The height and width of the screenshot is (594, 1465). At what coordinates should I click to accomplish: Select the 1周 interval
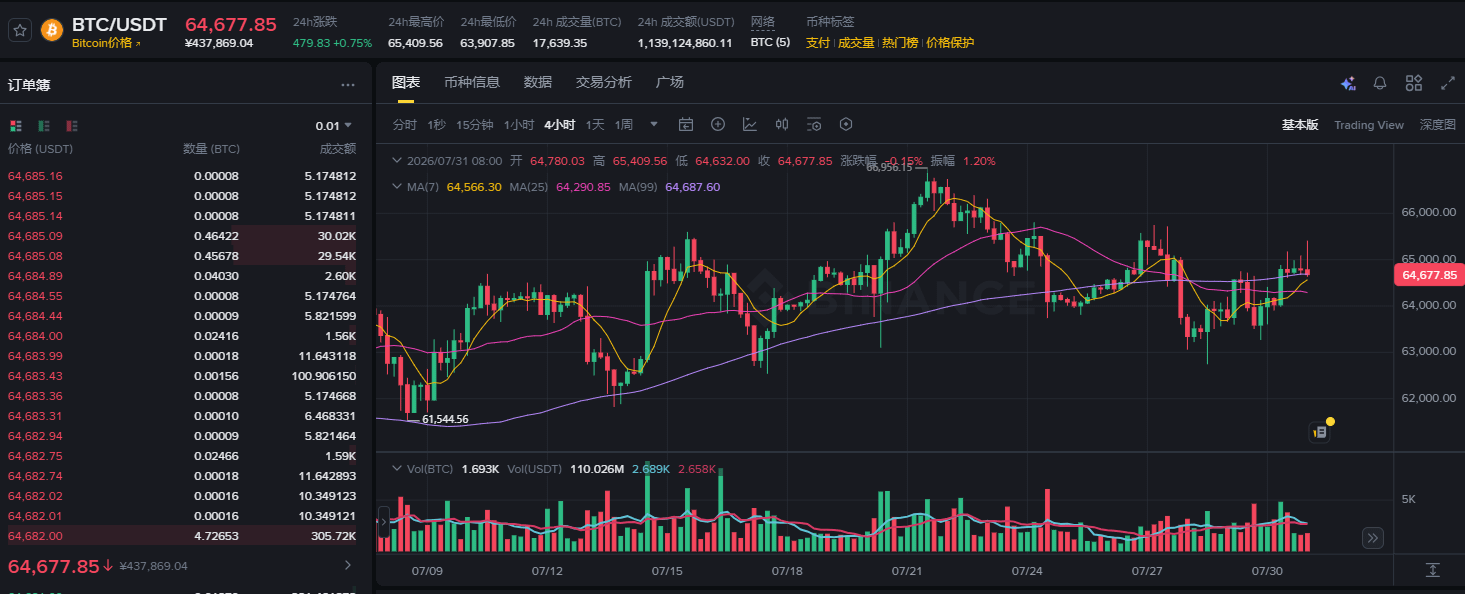tap(624, 125)
